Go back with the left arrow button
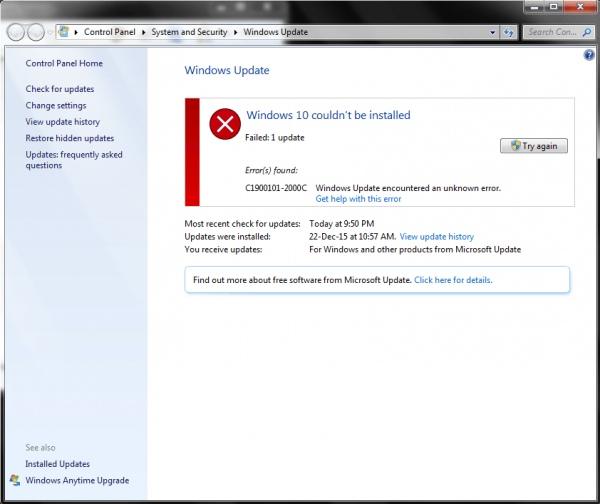This screenshot has height=504, width=600. (x=16, y=32)
